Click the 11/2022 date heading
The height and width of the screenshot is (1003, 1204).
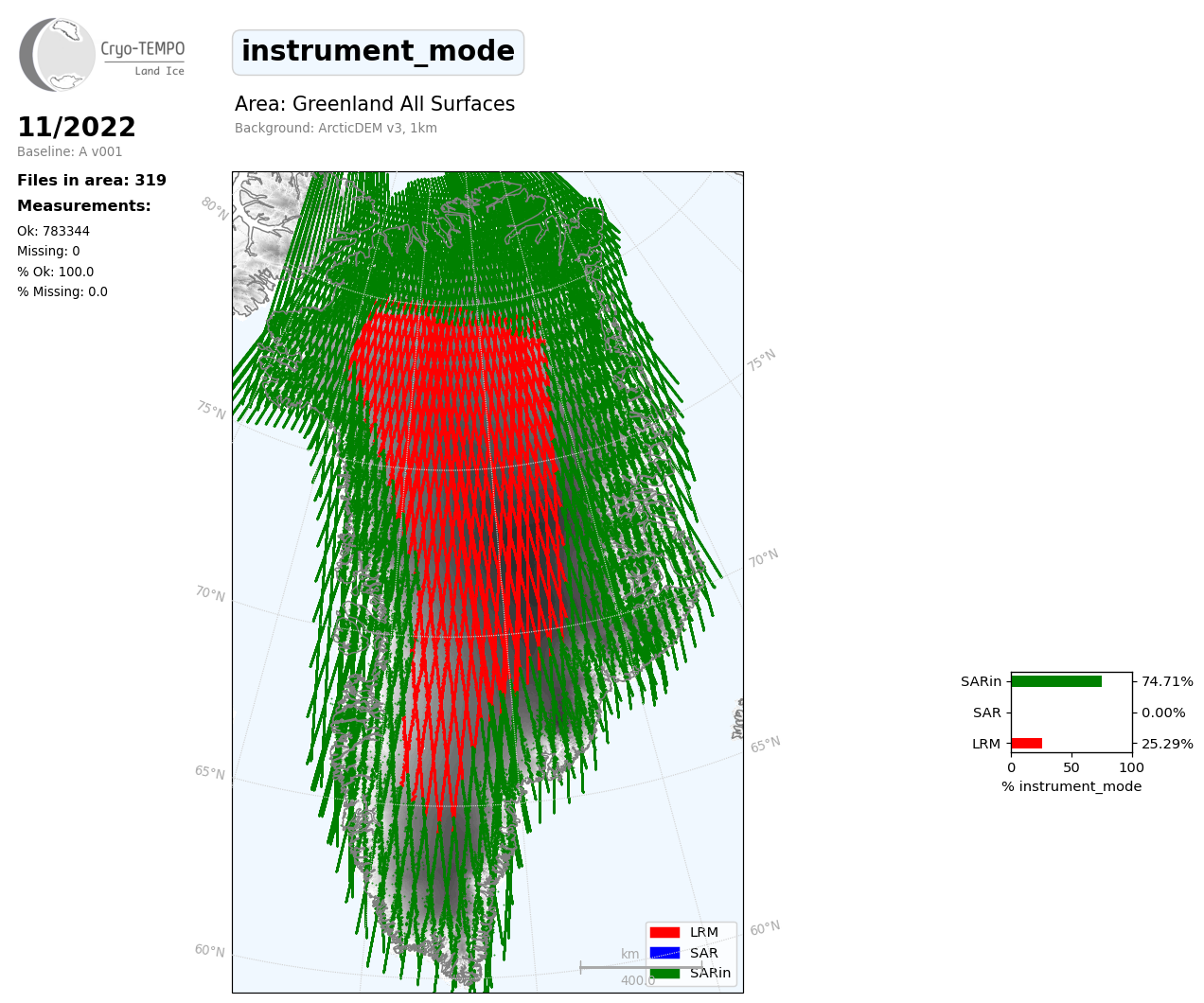coord(77,127)
